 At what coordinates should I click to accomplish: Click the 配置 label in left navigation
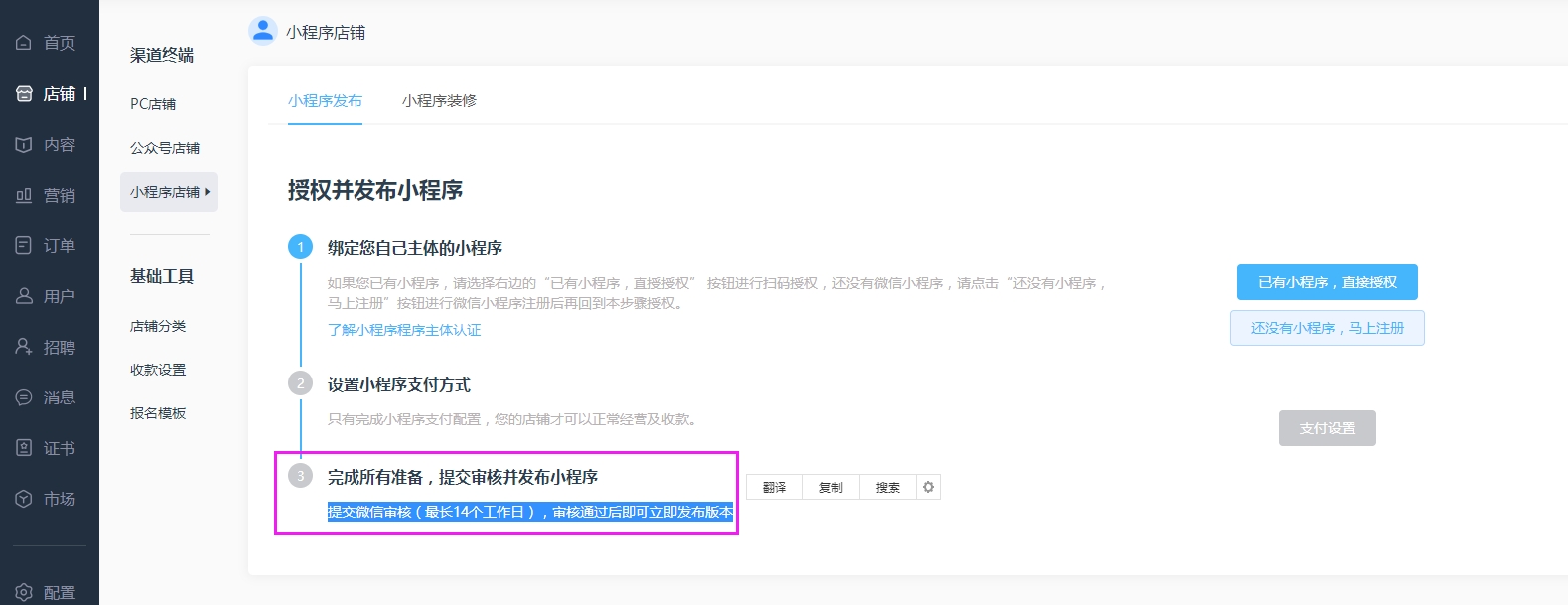tap(60, 592)
